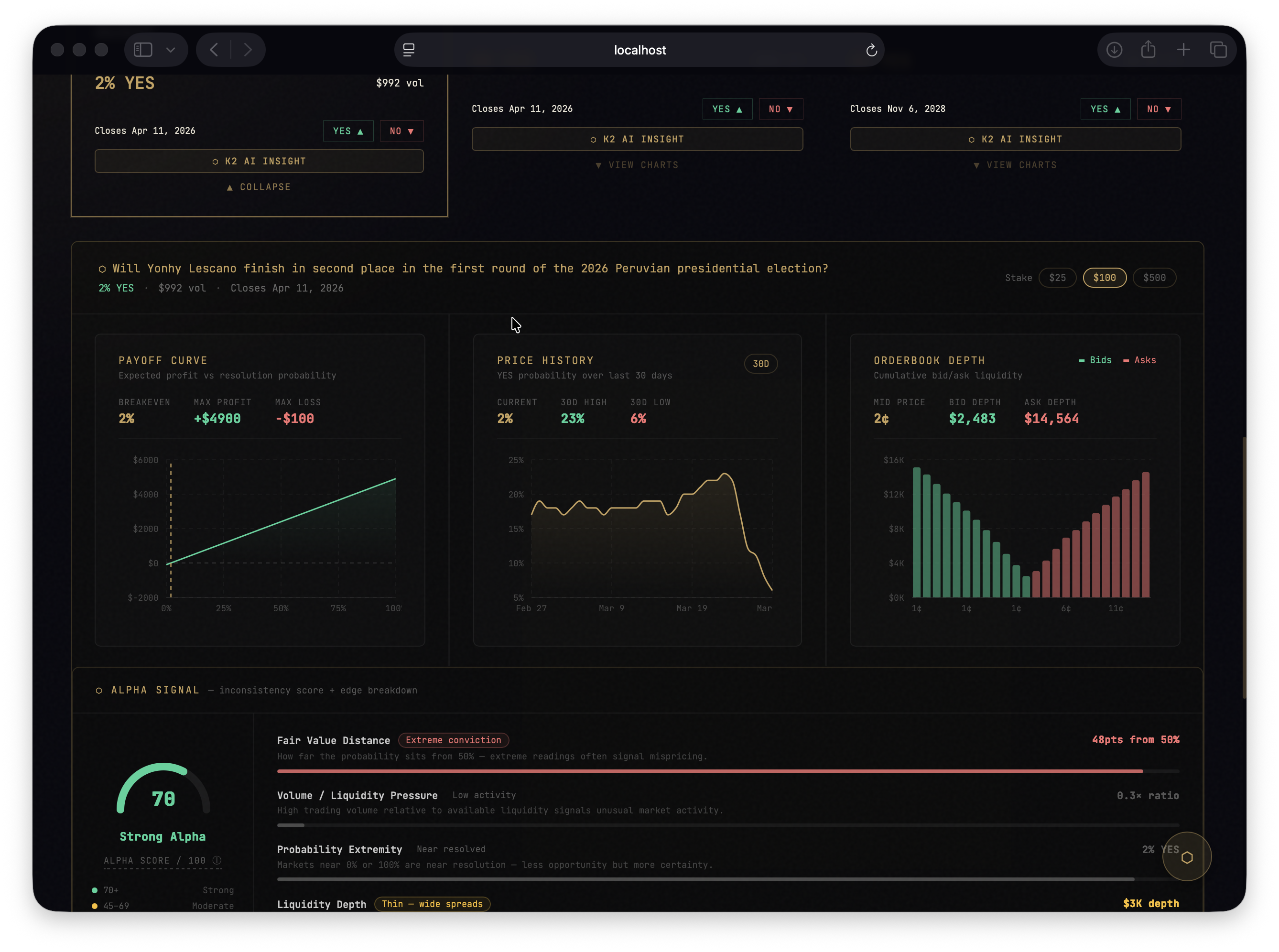Screen dimensions: 1279x952
Task: Click the Share icon in toolbar
Action: pyautogui.click(x=1148, y=50)
